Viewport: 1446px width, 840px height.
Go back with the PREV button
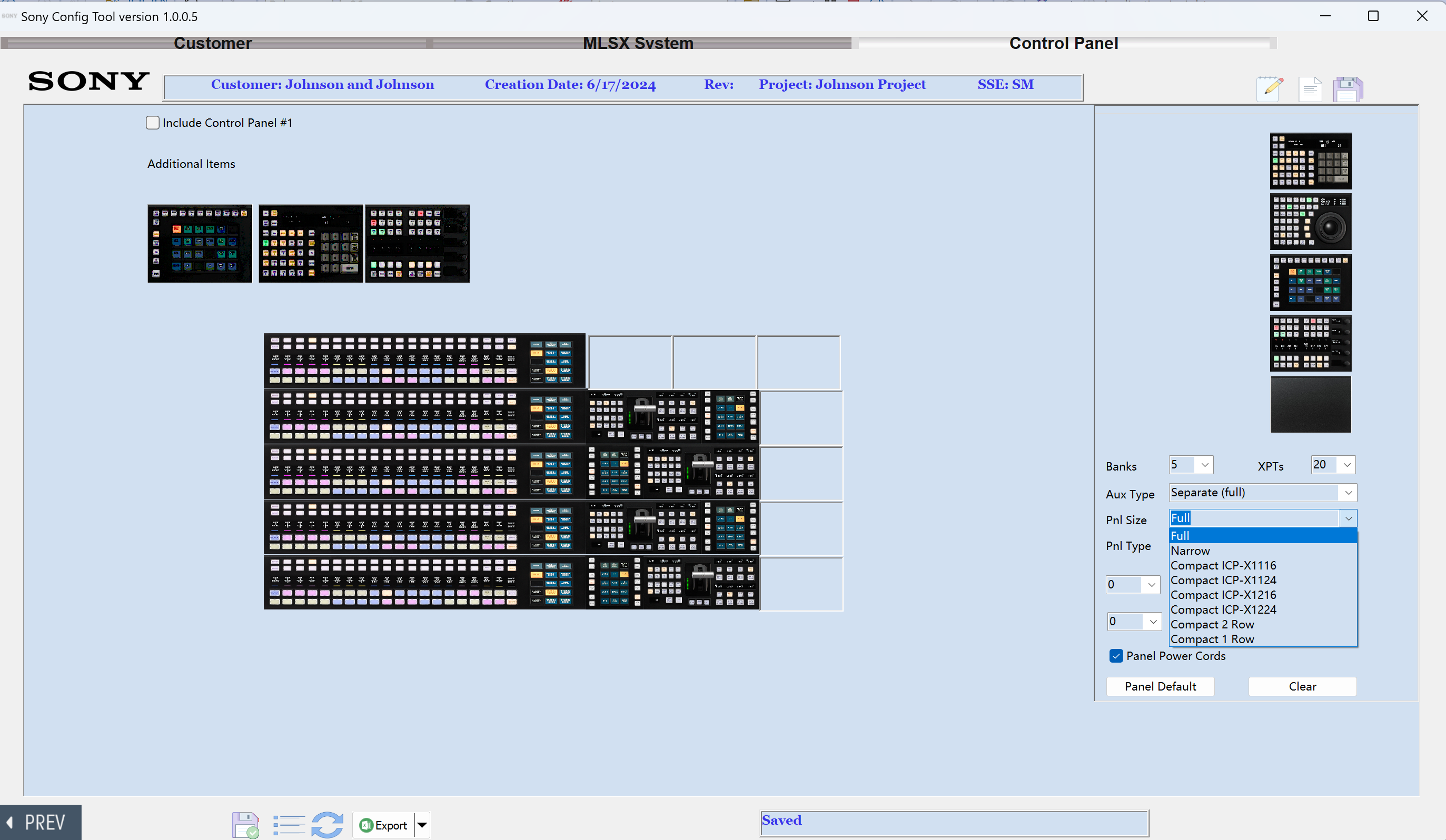click(40, 822)
